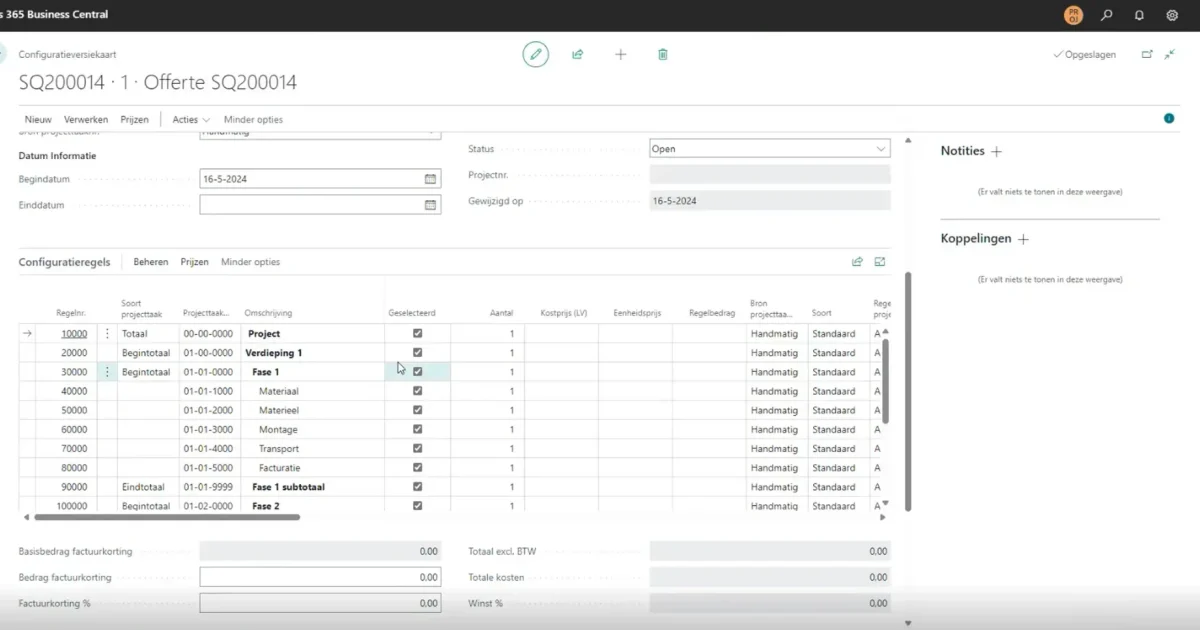The image size is (1200, 630).
Task: Open the Verwerken menu
Action: [86, 119]
